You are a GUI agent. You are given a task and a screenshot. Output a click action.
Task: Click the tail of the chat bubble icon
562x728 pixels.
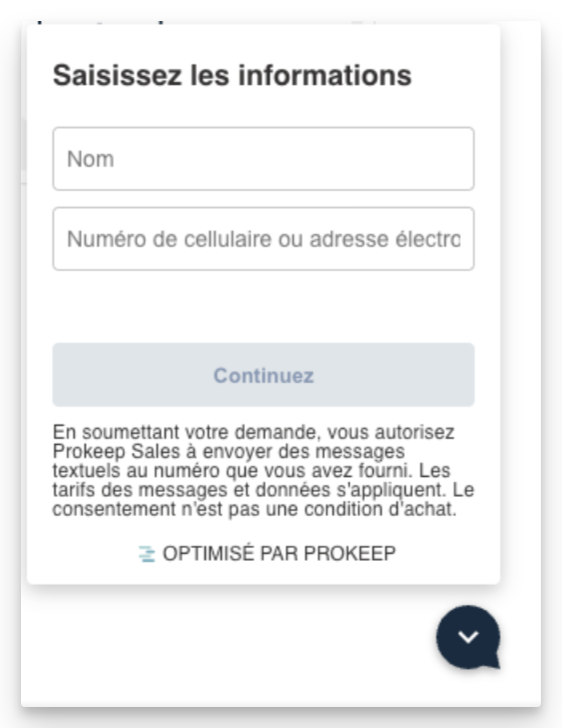tap(493, 660)
